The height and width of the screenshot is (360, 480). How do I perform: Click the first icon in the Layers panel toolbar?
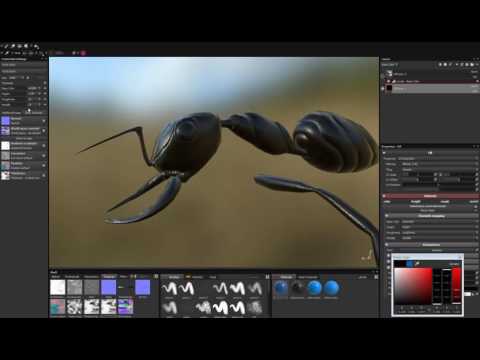click(x=440, y=64)
